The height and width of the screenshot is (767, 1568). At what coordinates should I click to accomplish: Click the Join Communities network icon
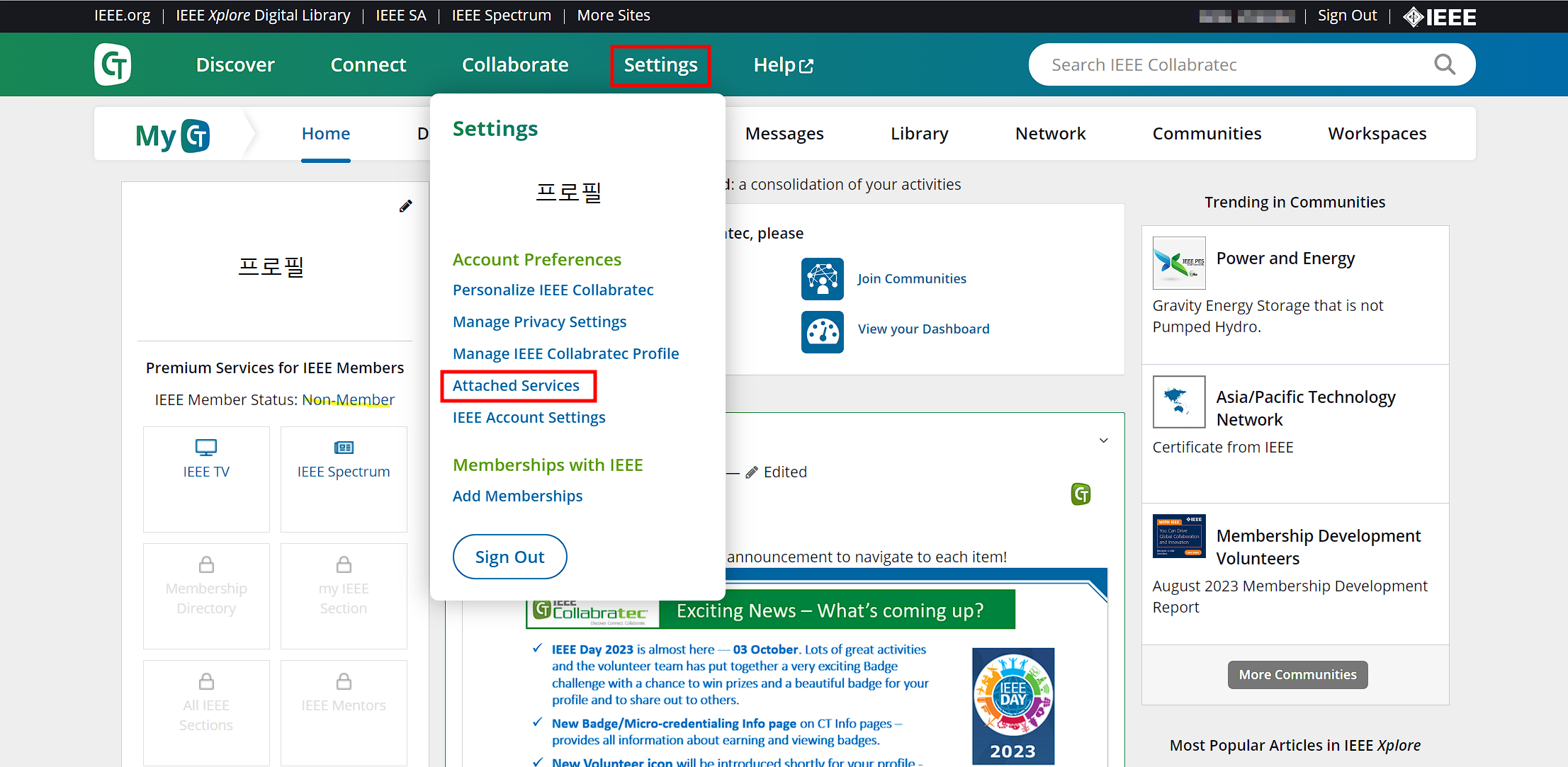point(822,279)
